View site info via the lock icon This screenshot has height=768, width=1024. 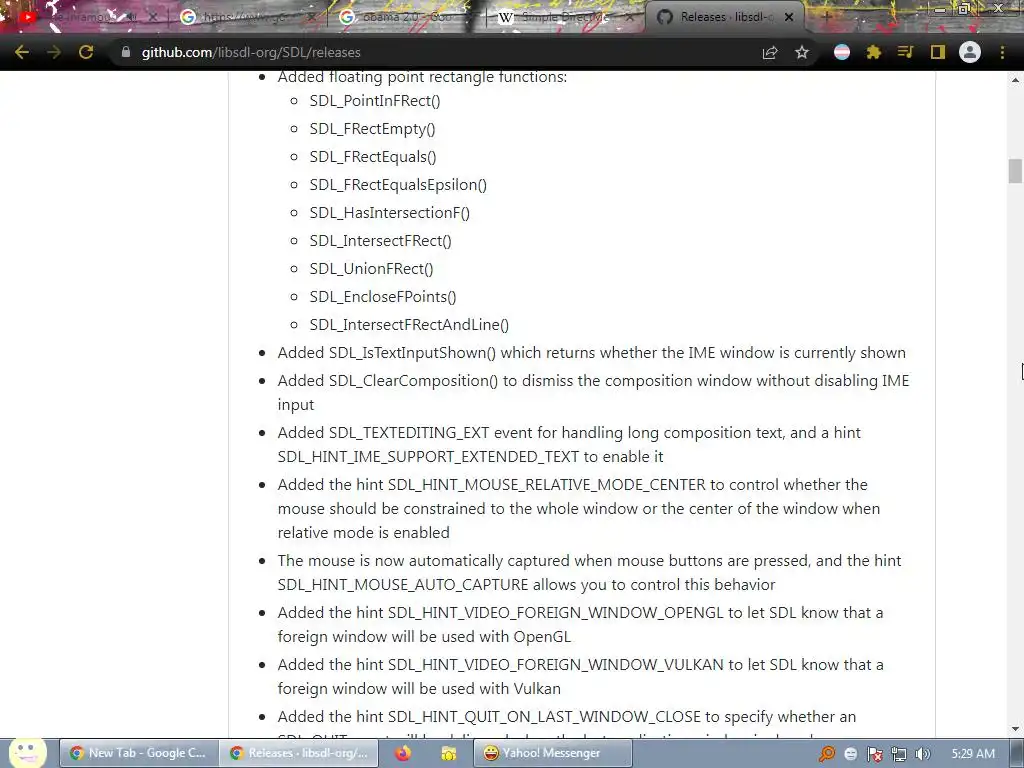[x=126, y=52]
